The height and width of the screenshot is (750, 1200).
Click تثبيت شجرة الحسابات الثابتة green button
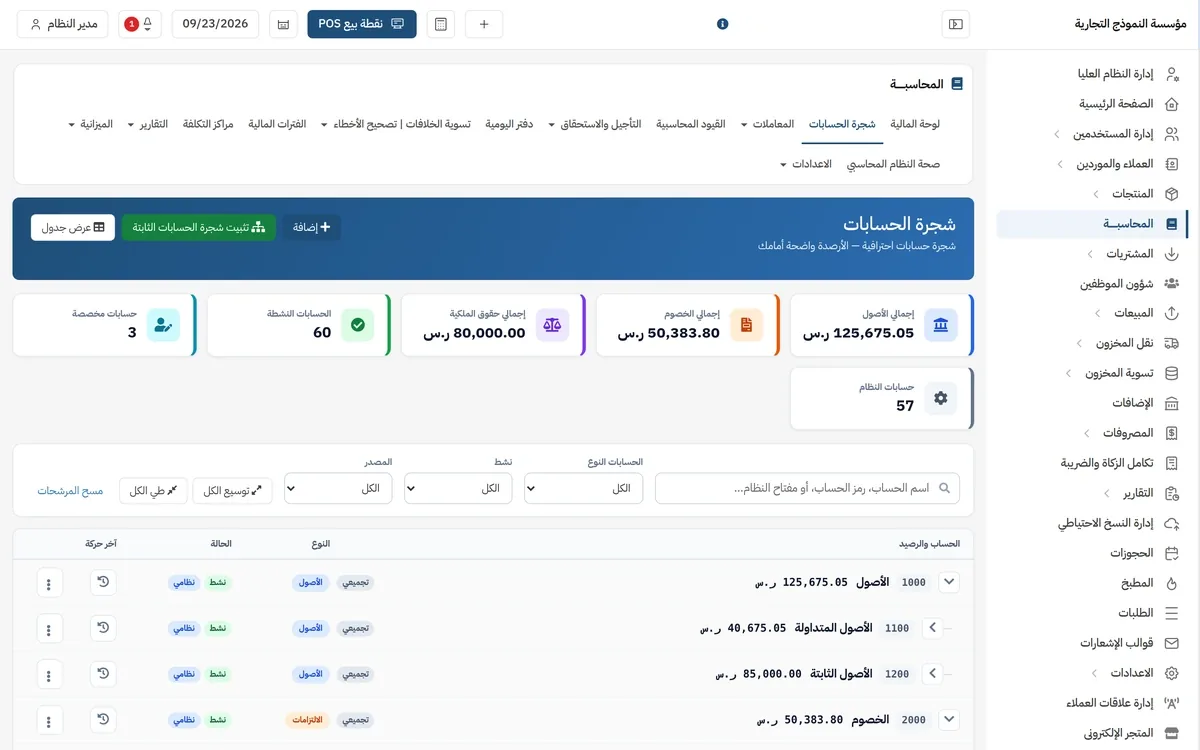point(199,227)
